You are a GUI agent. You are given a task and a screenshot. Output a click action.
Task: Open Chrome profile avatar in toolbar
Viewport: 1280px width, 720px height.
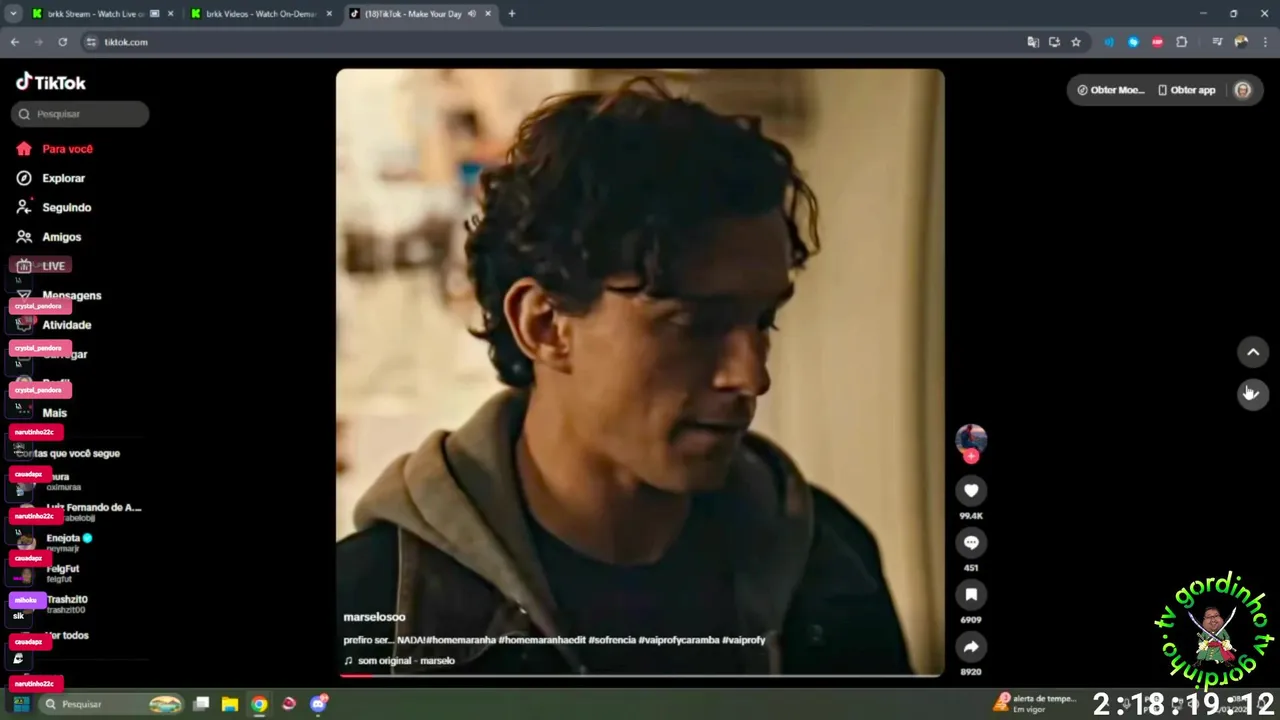pos(1241,42)
